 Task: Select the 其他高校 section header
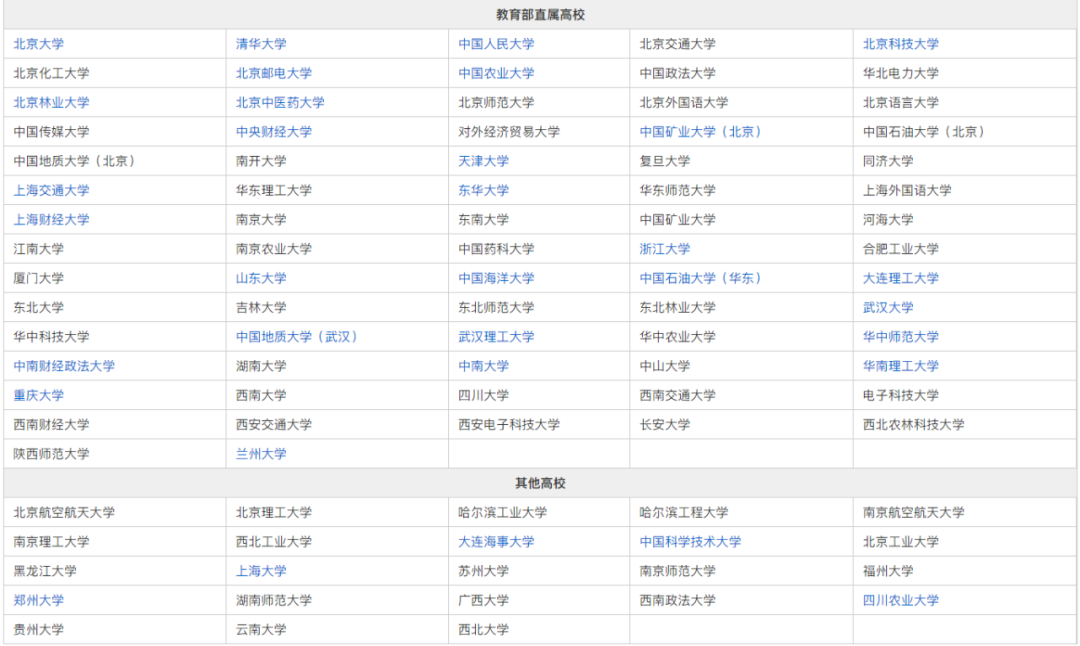click(540, 483)
